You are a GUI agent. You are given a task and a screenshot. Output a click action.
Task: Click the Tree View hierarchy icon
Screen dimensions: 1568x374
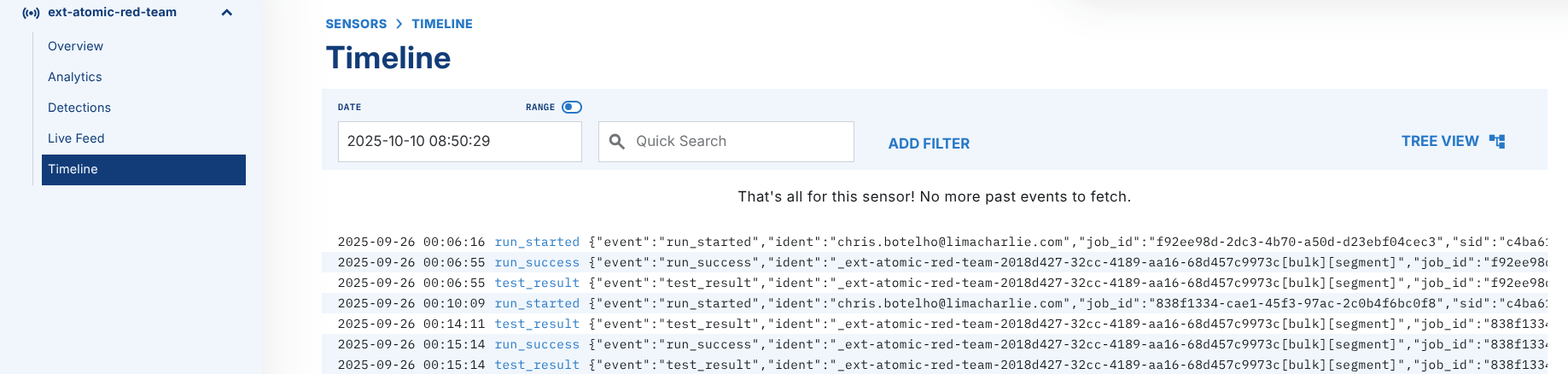point(1497,141)
